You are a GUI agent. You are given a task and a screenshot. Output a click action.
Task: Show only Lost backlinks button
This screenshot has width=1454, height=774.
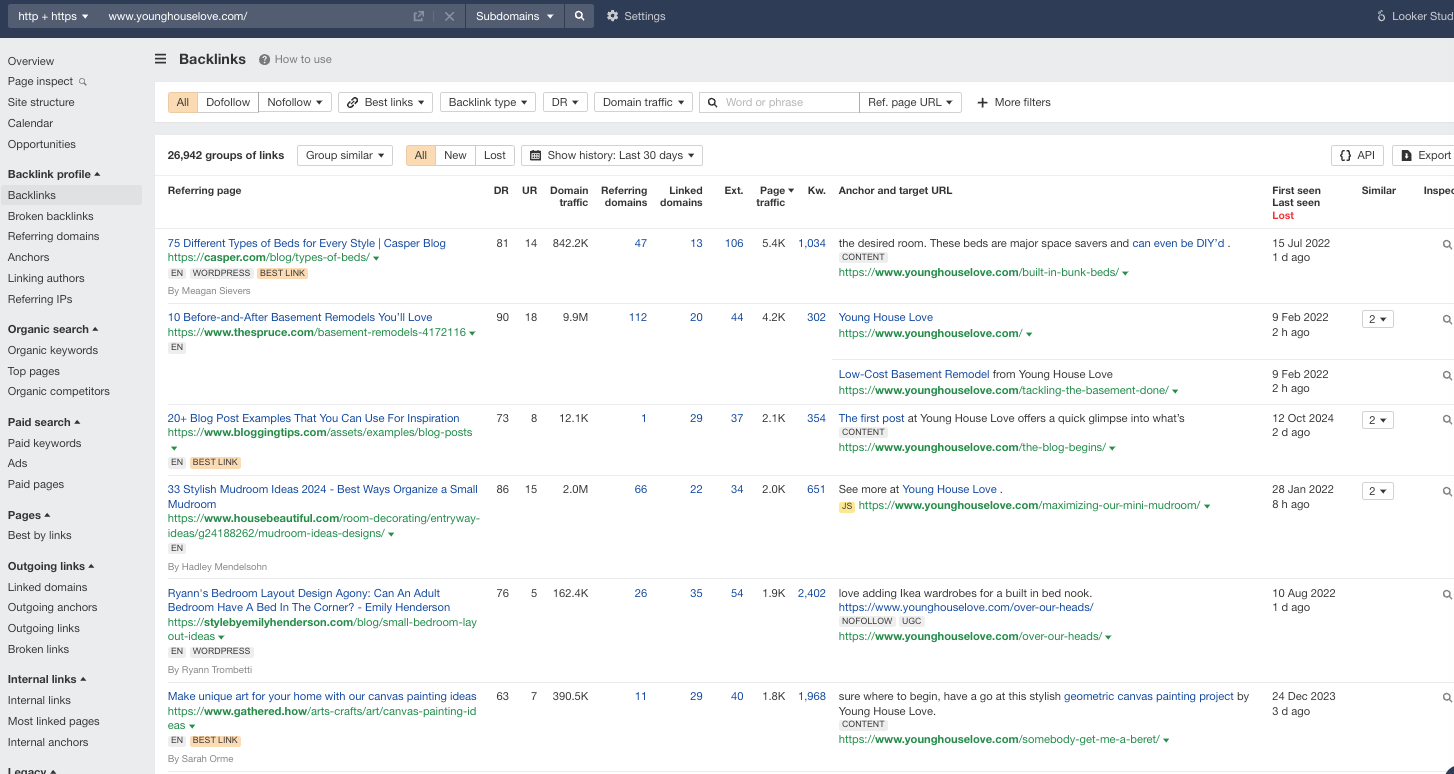pyautogui.click(x=495, y=155)
